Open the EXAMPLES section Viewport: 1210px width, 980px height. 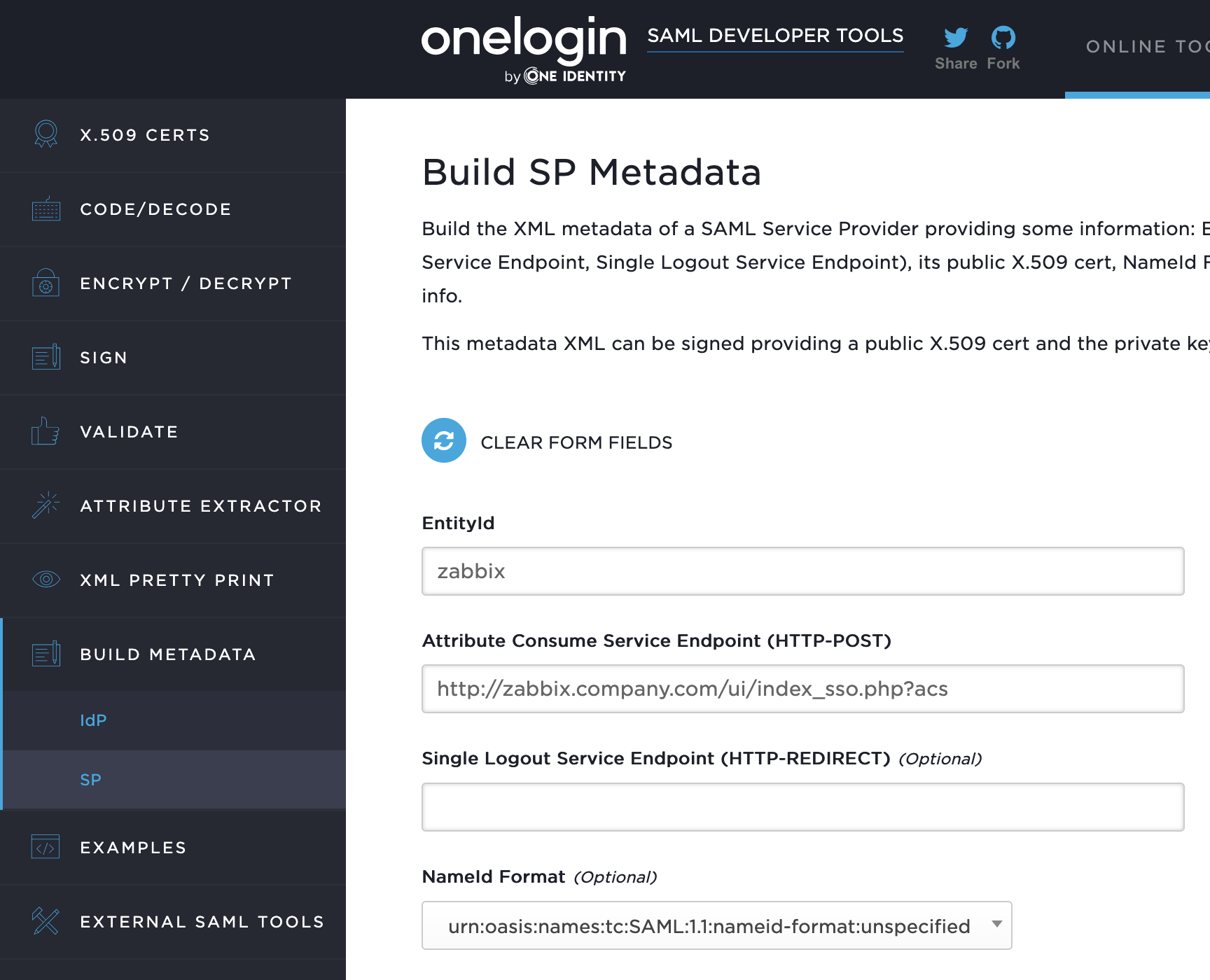pyautogui.click(x=173, y=848)
